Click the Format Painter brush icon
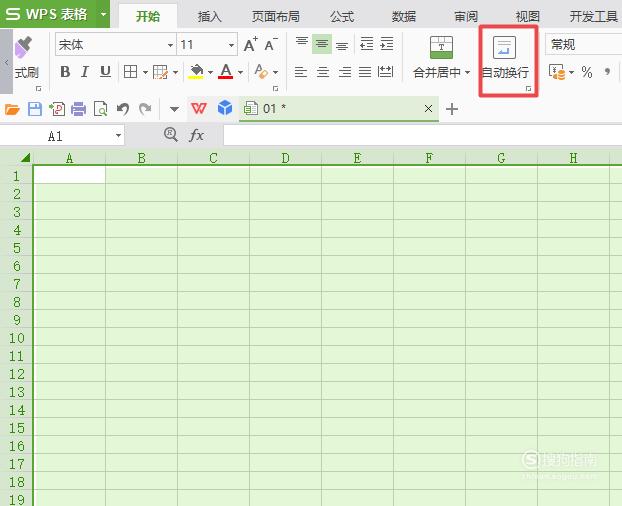The image size is (622, 506). pyautogui.click(x=24, y=47)
